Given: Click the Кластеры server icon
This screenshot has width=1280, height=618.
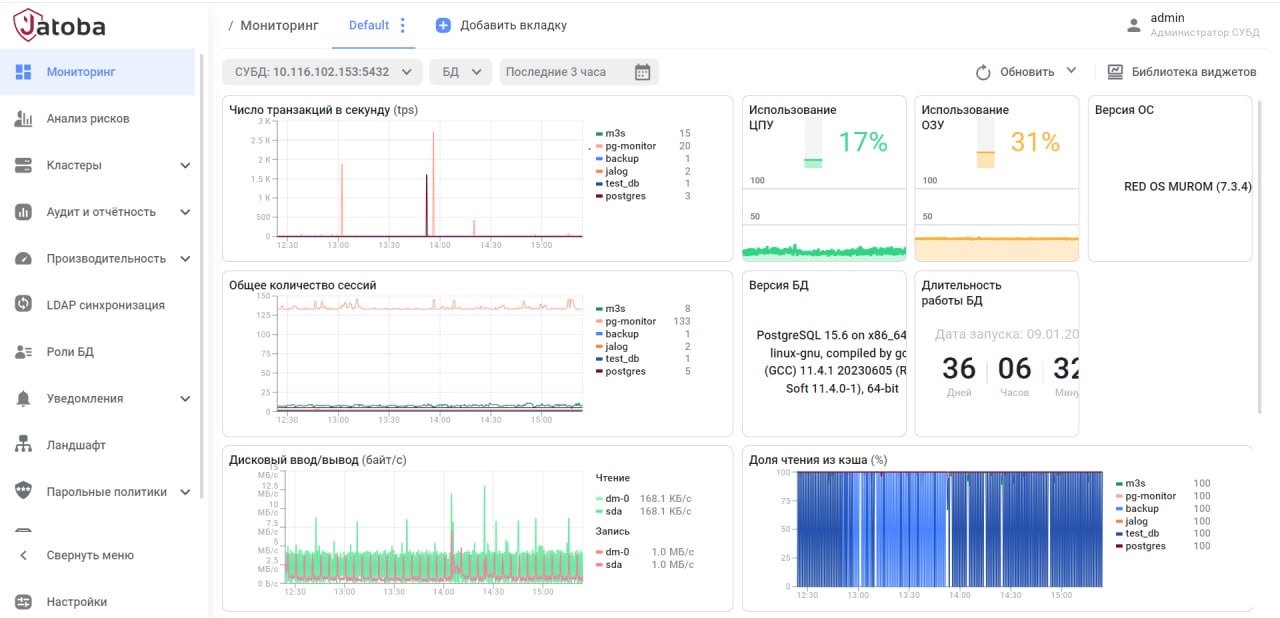Looking at the screenshot, I should click(23, 165).
